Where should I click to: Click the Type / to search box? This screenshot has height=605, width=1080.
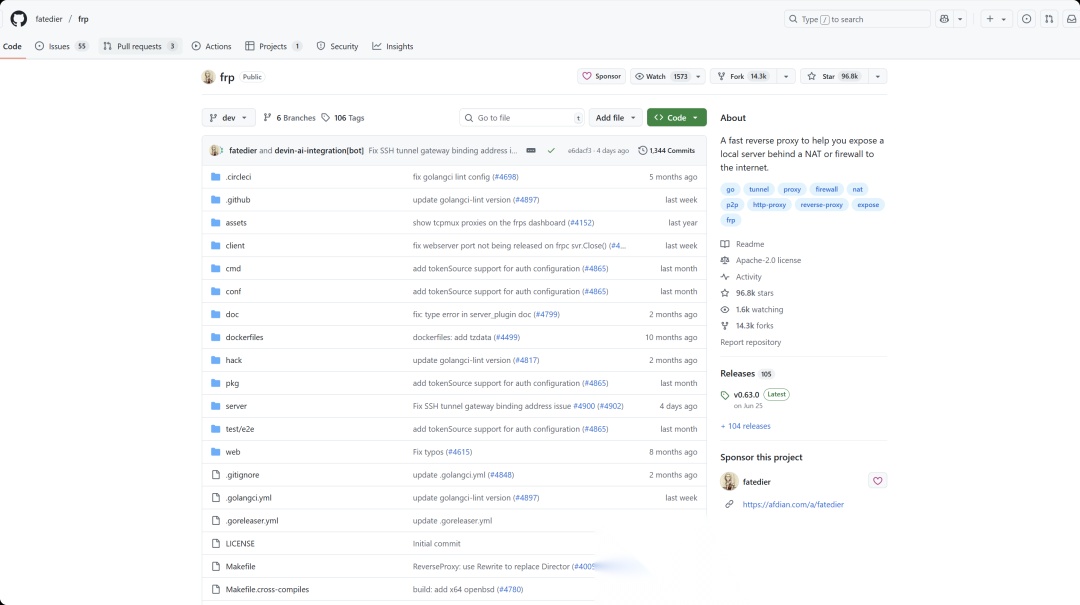857,19
